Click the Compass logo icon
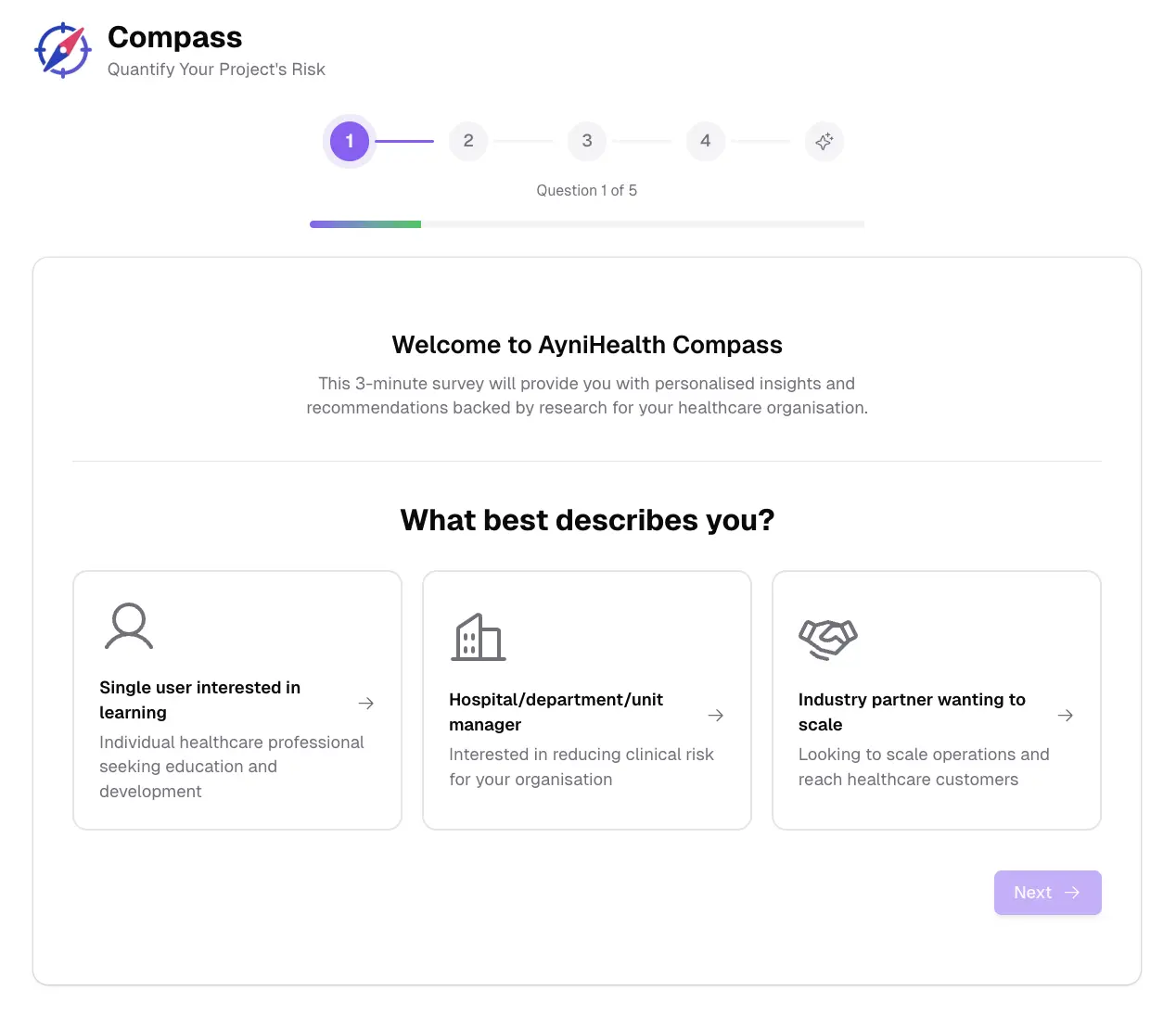This screenshot has height=1016, width=1176. (x=61, y=50)
